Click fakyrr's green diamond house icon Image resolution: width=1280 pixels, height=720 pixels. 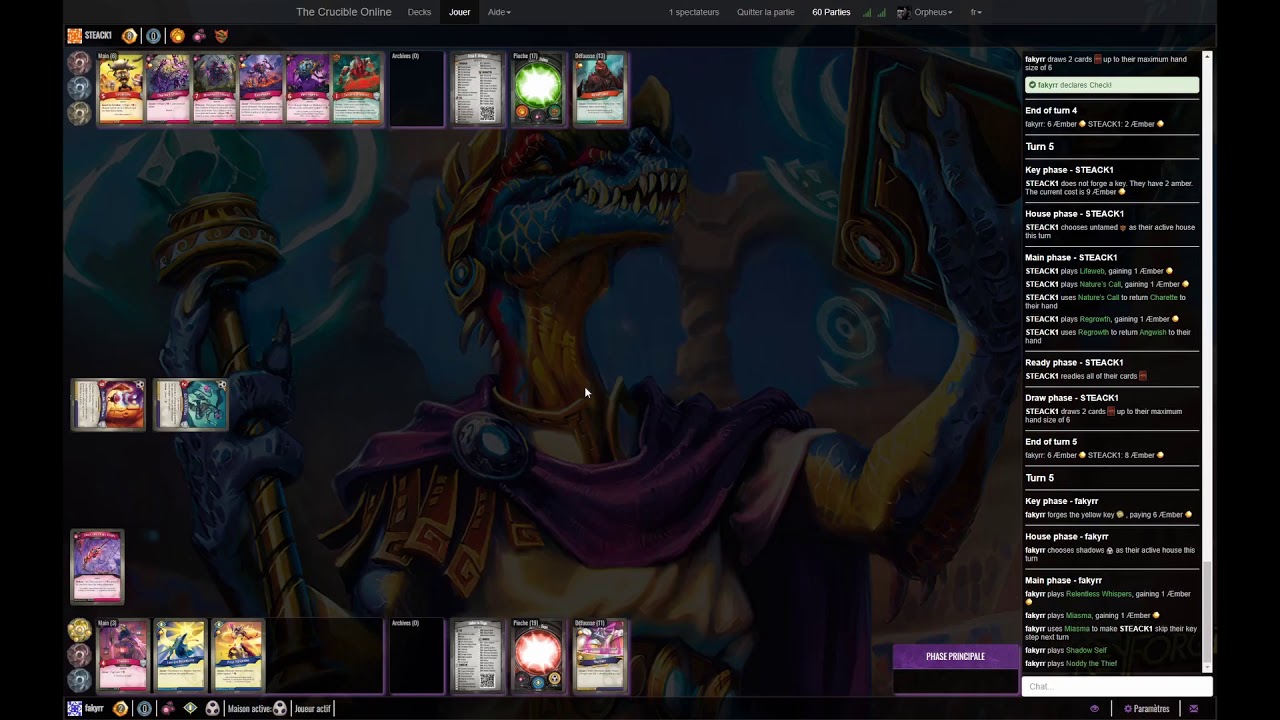[x=190, y=708]
